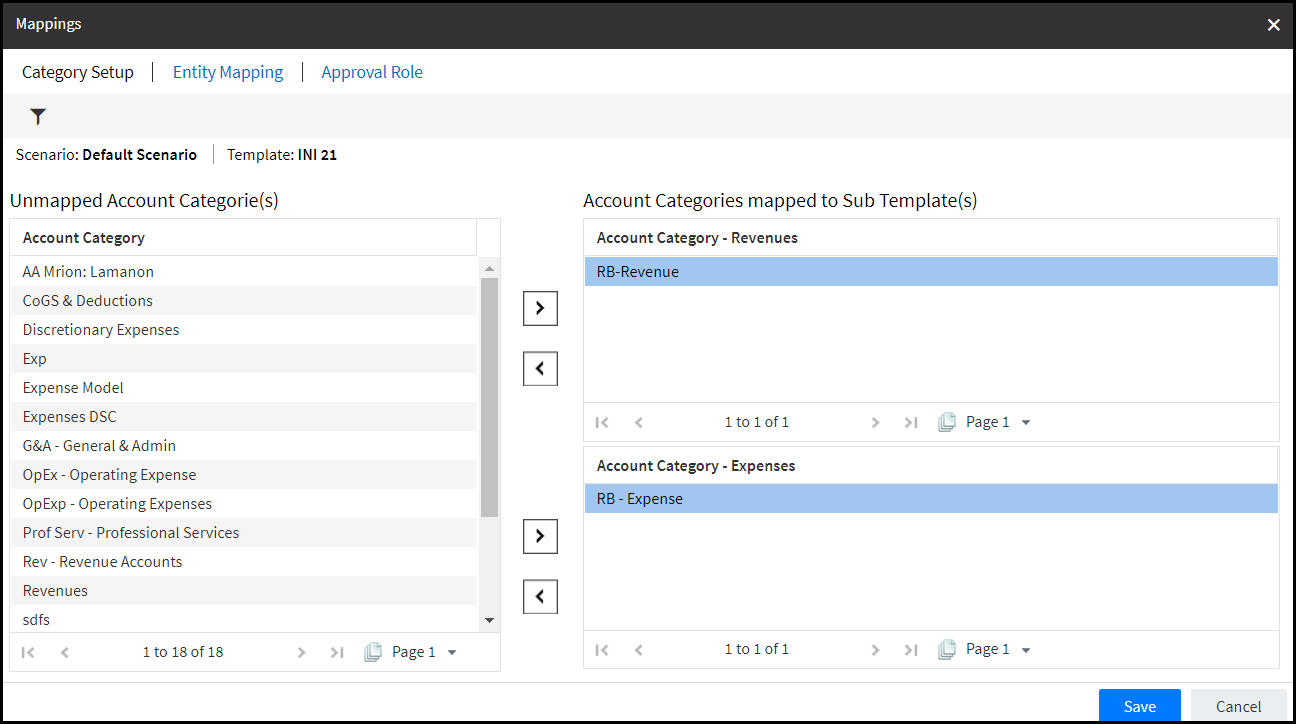Go to last page in Revenues grid pager
The width and height of the screenshot is (1296, 724).
[x=911, y=422]
